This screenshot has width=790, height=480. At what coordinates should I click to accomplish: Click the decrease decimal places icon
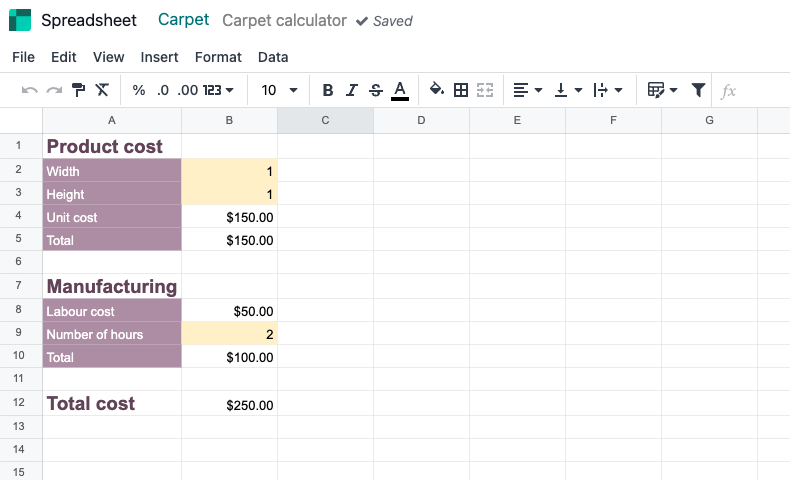[163, 90]
